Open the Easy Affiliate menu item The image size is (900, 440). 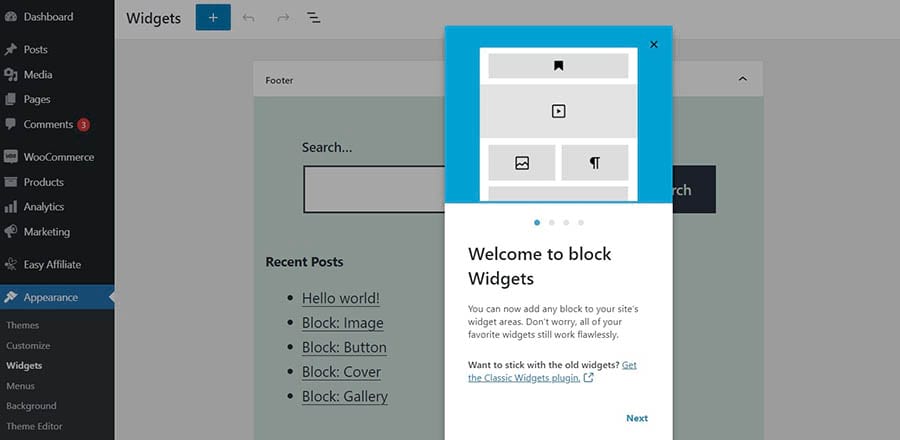click(52, 265)
